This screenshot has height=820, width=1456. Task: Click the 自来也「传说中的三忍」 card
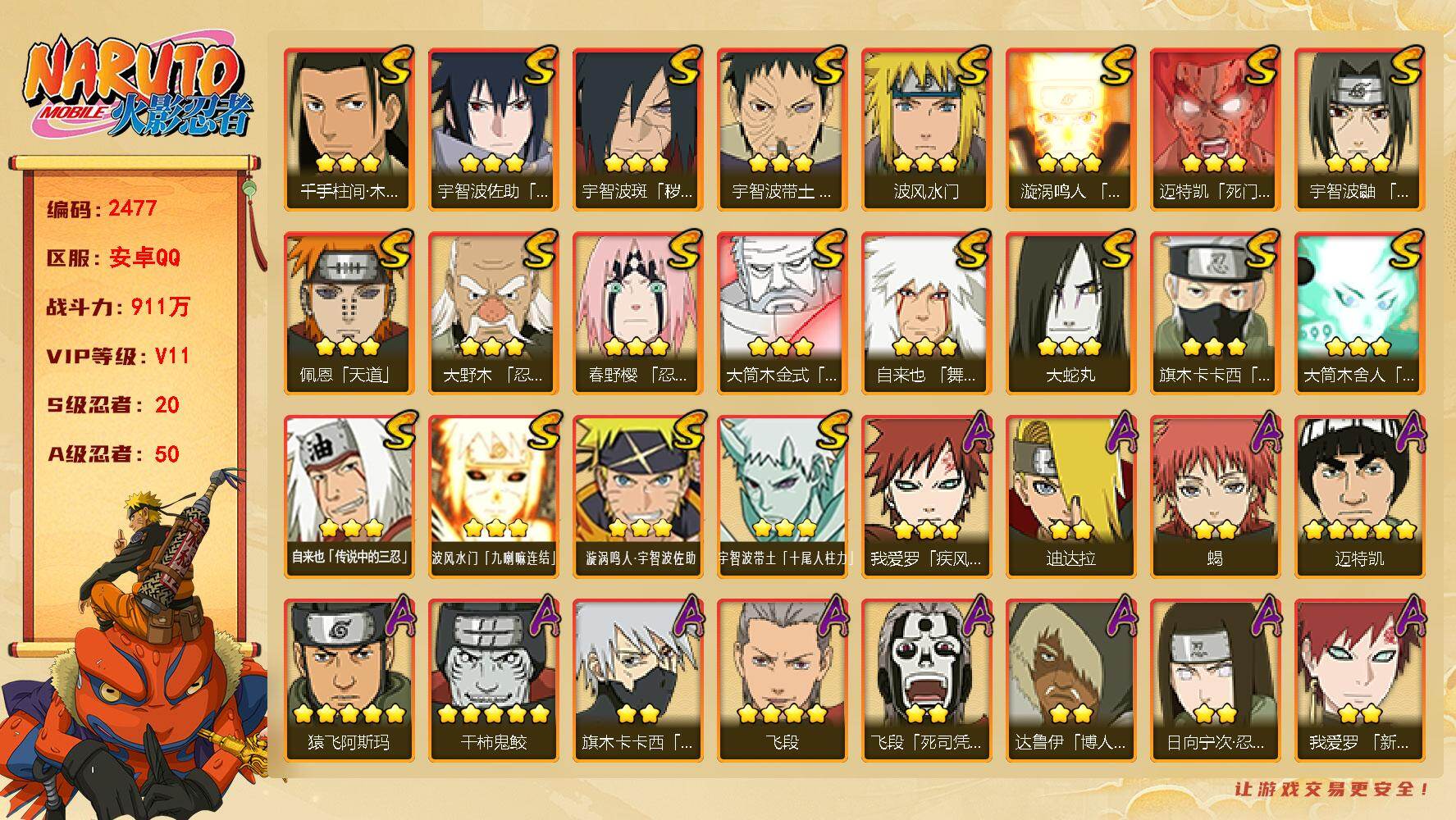tap(349, 496)
